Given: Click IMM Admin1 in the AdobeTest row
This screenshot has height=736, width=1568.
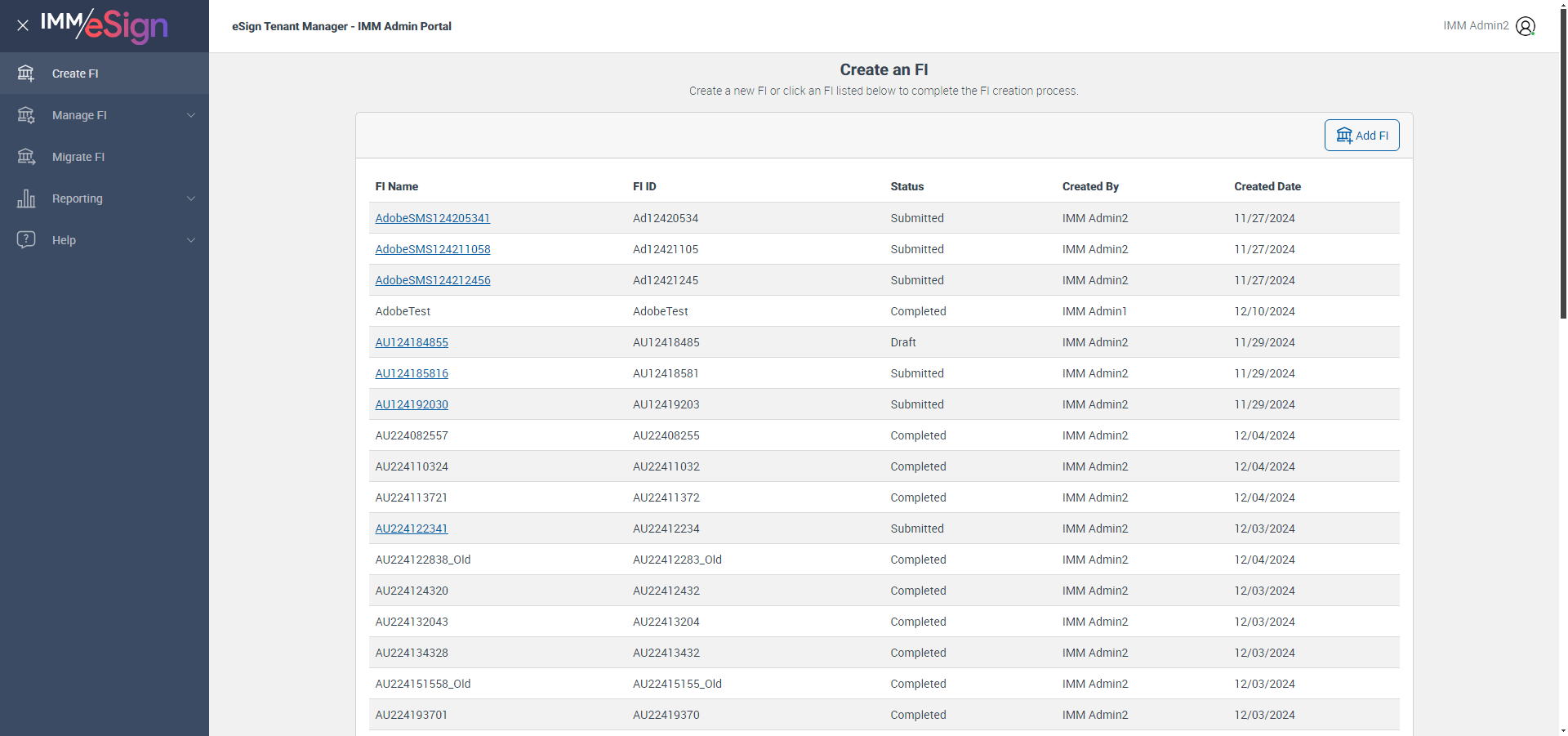Looking at the screenshot, I should coord(1094,311).
